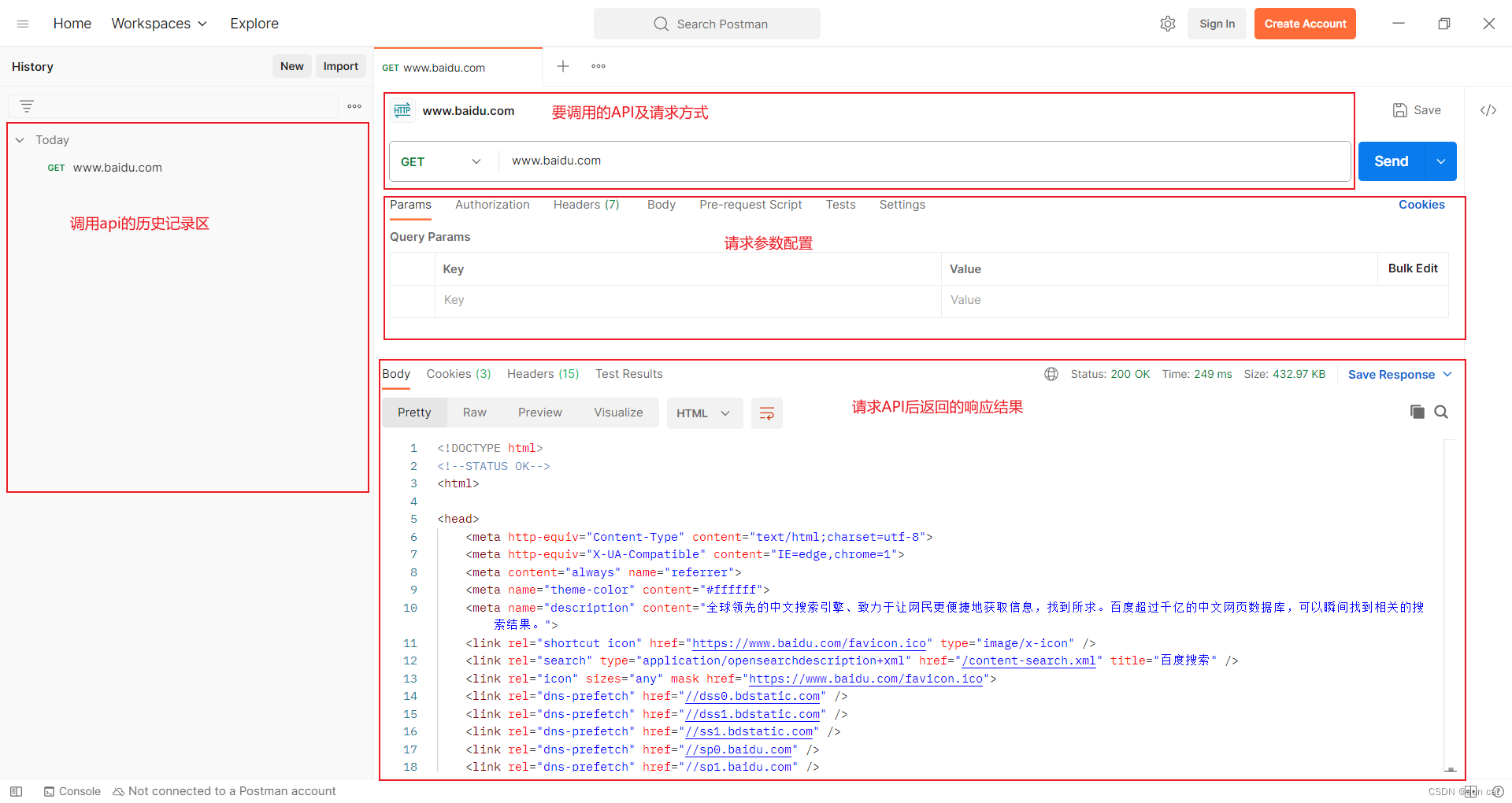Click the Cookies link
Viewport: 1512px width, 803px height.
click(1421, 205)
